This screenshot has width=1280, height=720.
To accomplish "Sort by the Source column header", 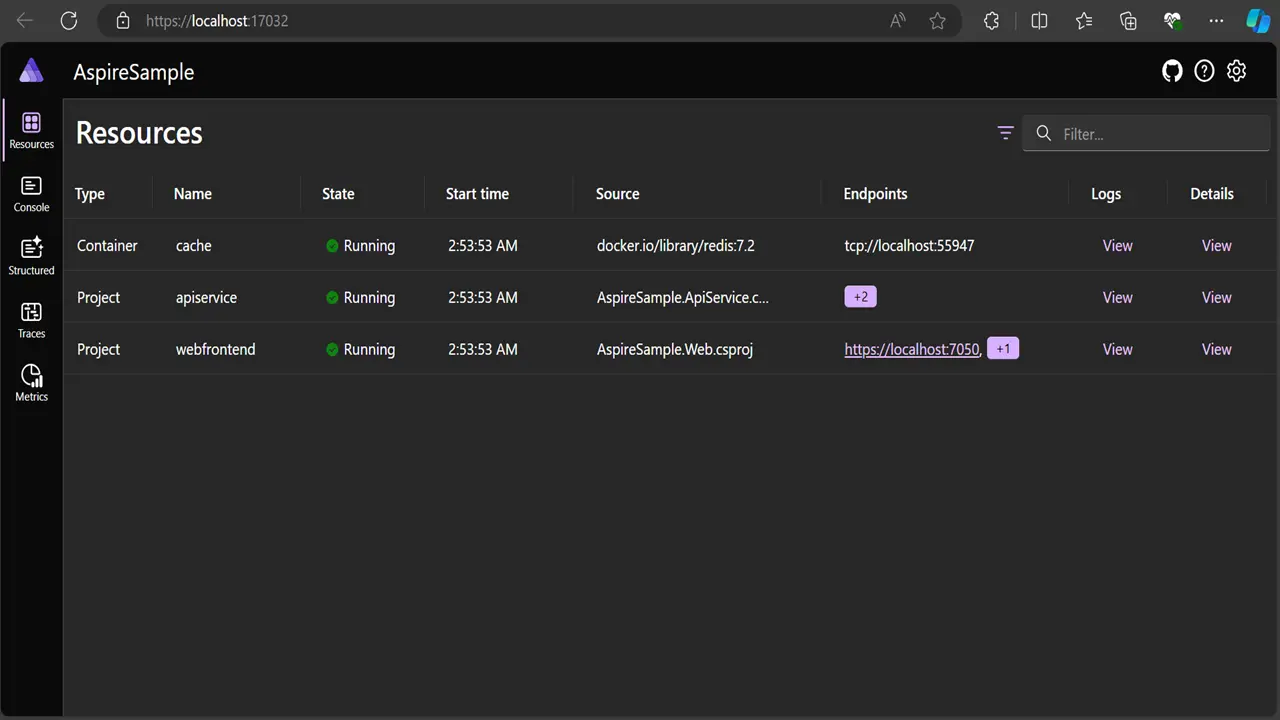I will point(617,194).
